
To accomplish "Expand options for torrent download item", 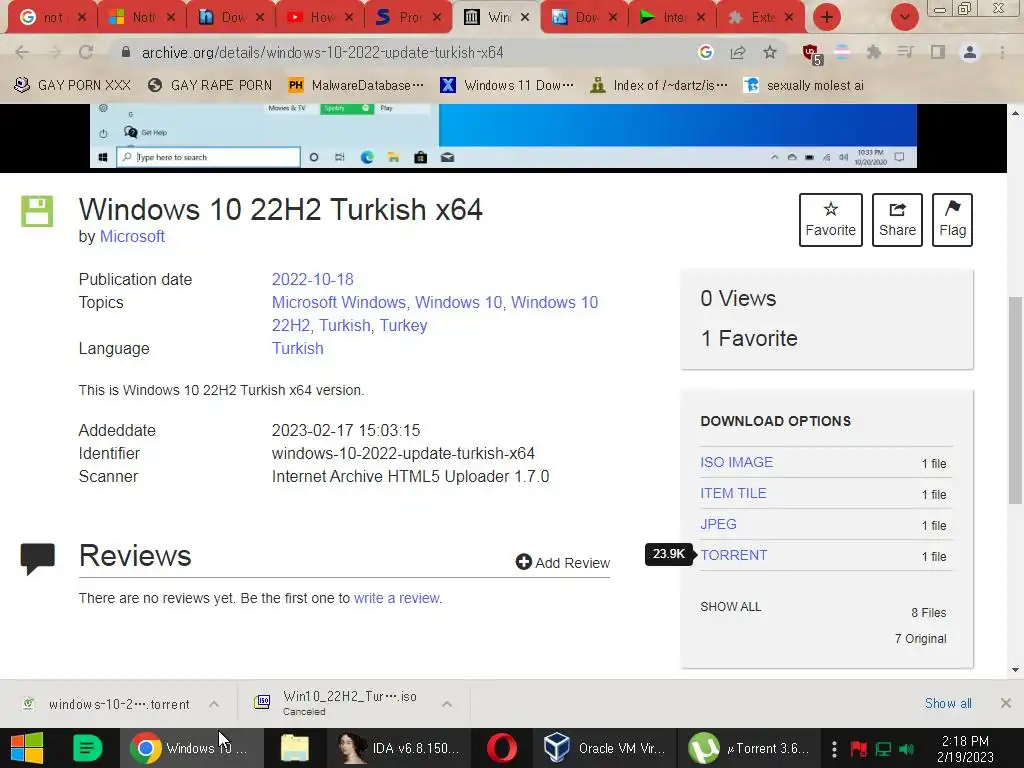I will (x=214, y=704).
